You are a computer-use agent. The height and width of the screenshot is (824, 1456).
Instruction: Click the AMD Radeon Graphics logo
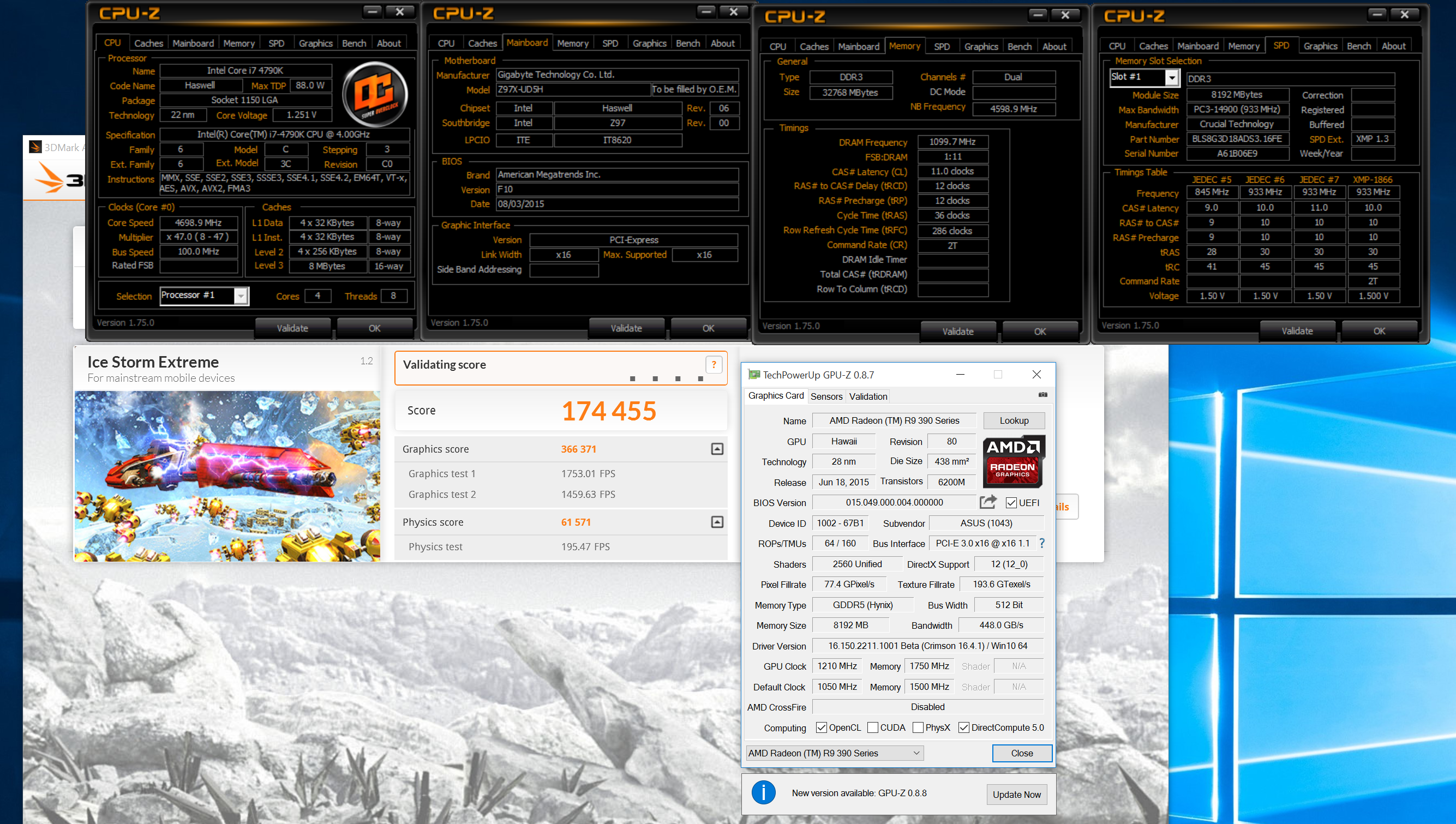pyautogui.click(x=1014, y=461)
